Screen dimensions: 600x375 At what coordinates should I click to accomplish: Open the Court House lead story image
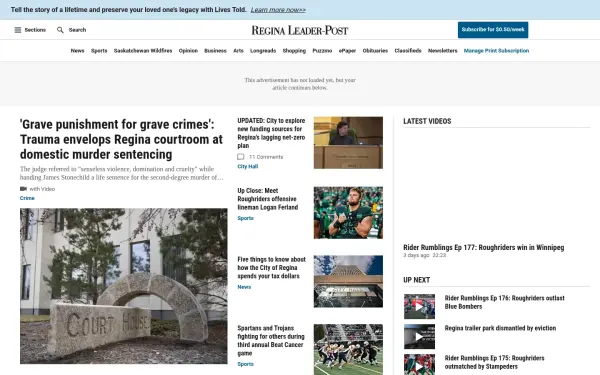124,286
